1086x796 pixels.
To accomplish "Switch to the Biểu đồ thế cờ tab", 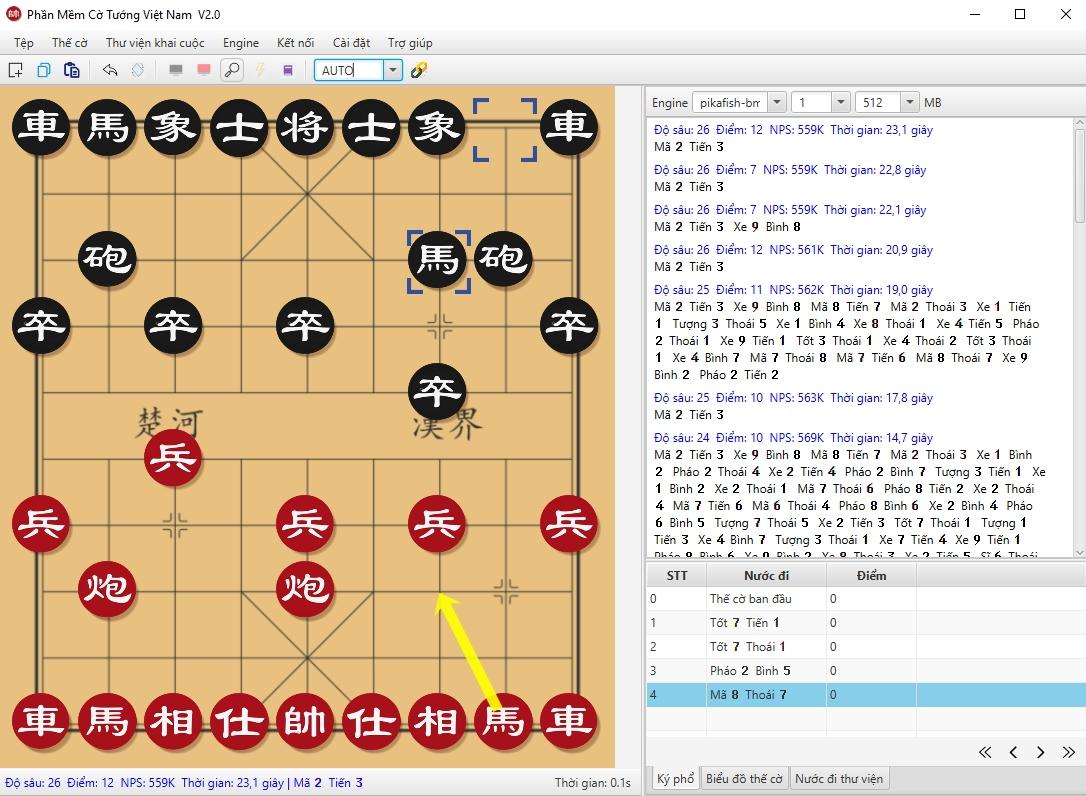I will [x=744, y=779].
